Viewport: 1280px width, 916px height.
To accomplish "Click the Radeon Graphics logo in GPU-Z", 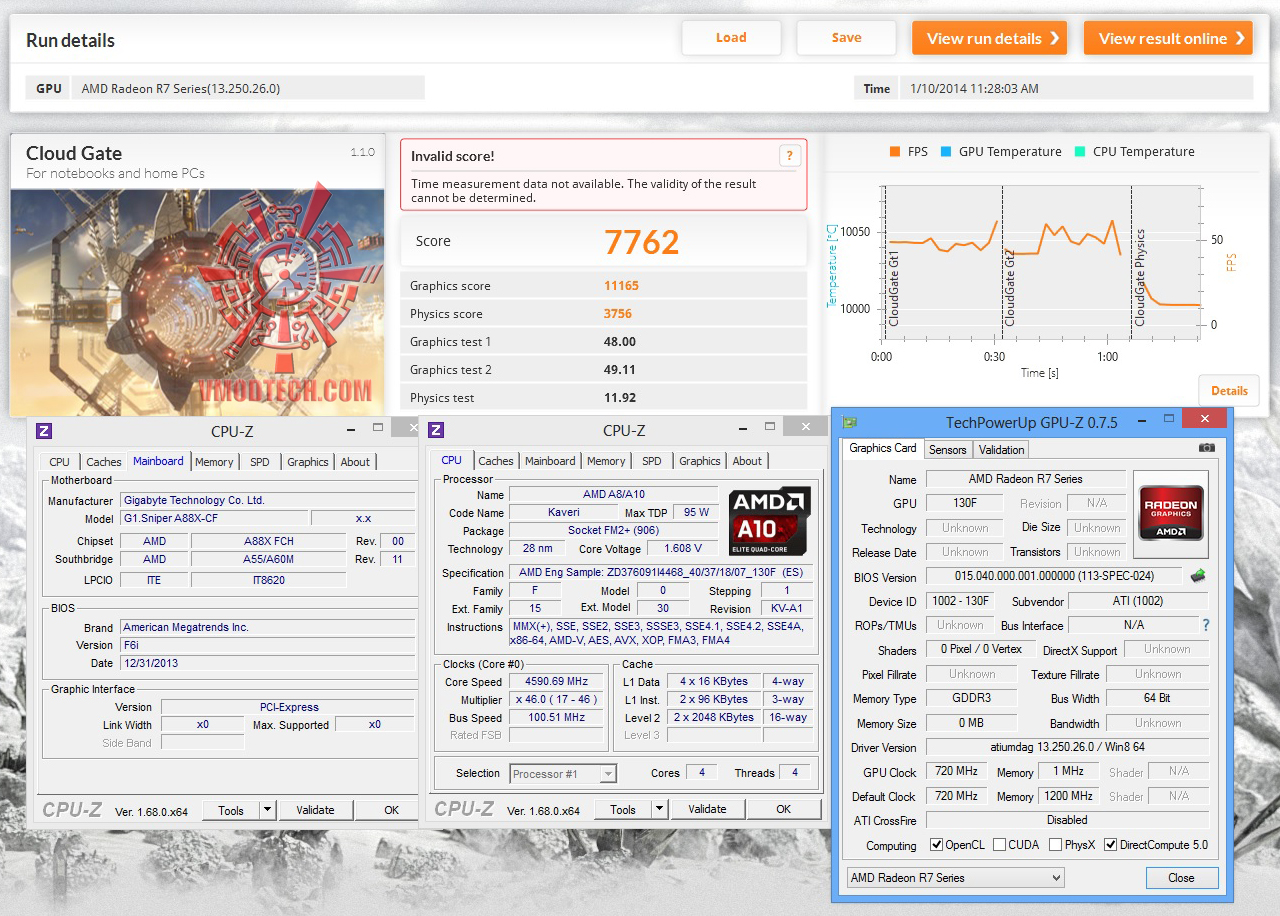I will (1170, 513).
